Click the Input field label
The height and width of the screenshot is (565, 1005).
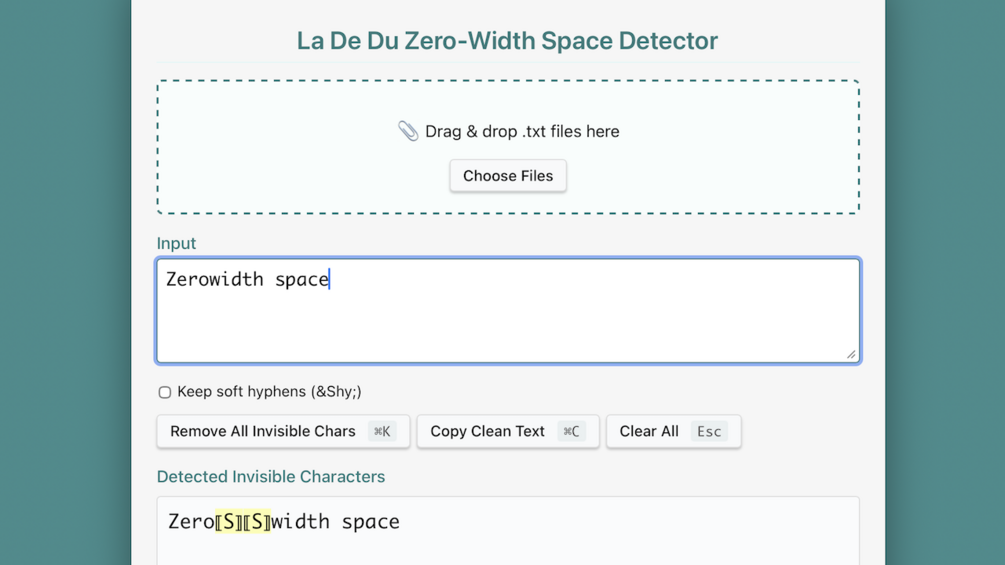pos(176,244)
